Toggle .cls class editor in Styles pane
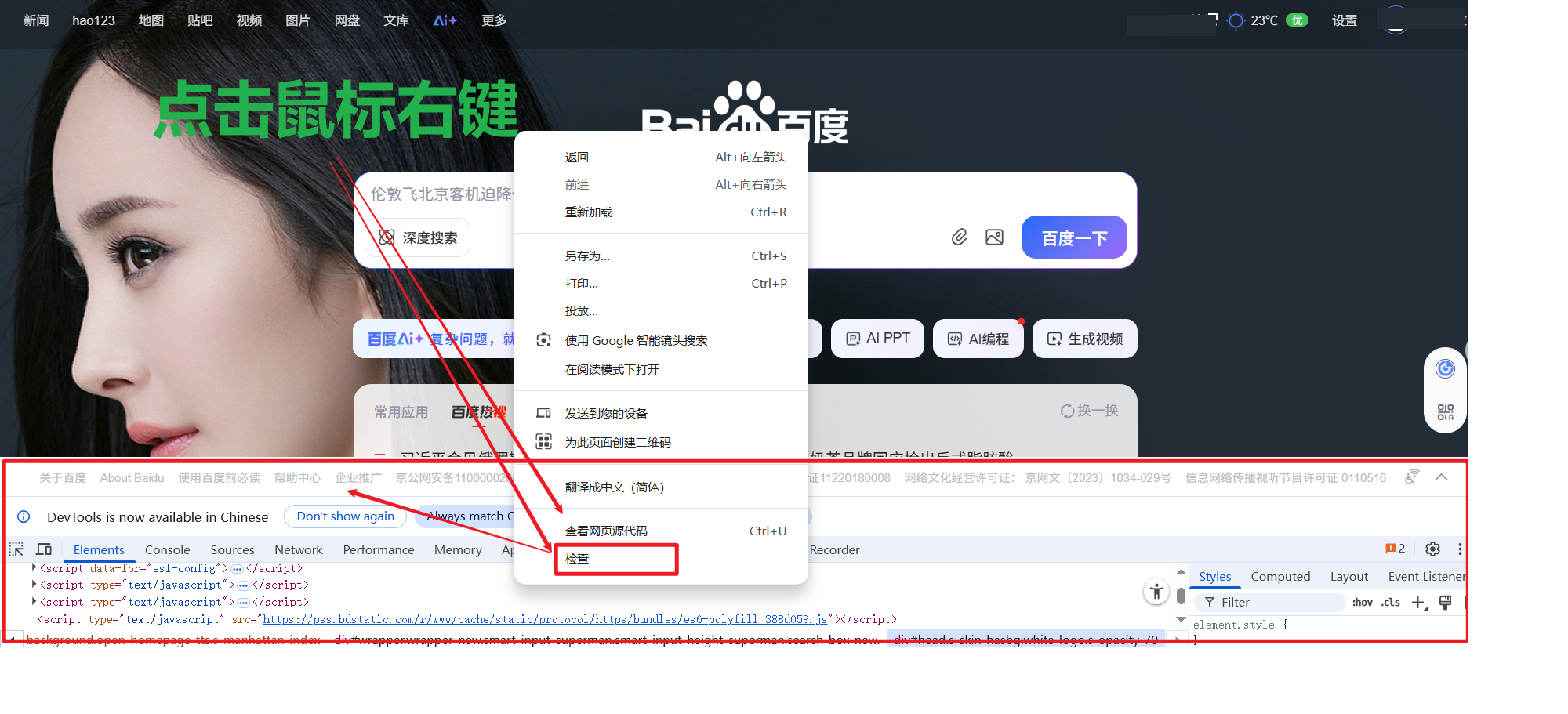The width and height of the screenshot is (1568, 714). [x=1391, y=602]
